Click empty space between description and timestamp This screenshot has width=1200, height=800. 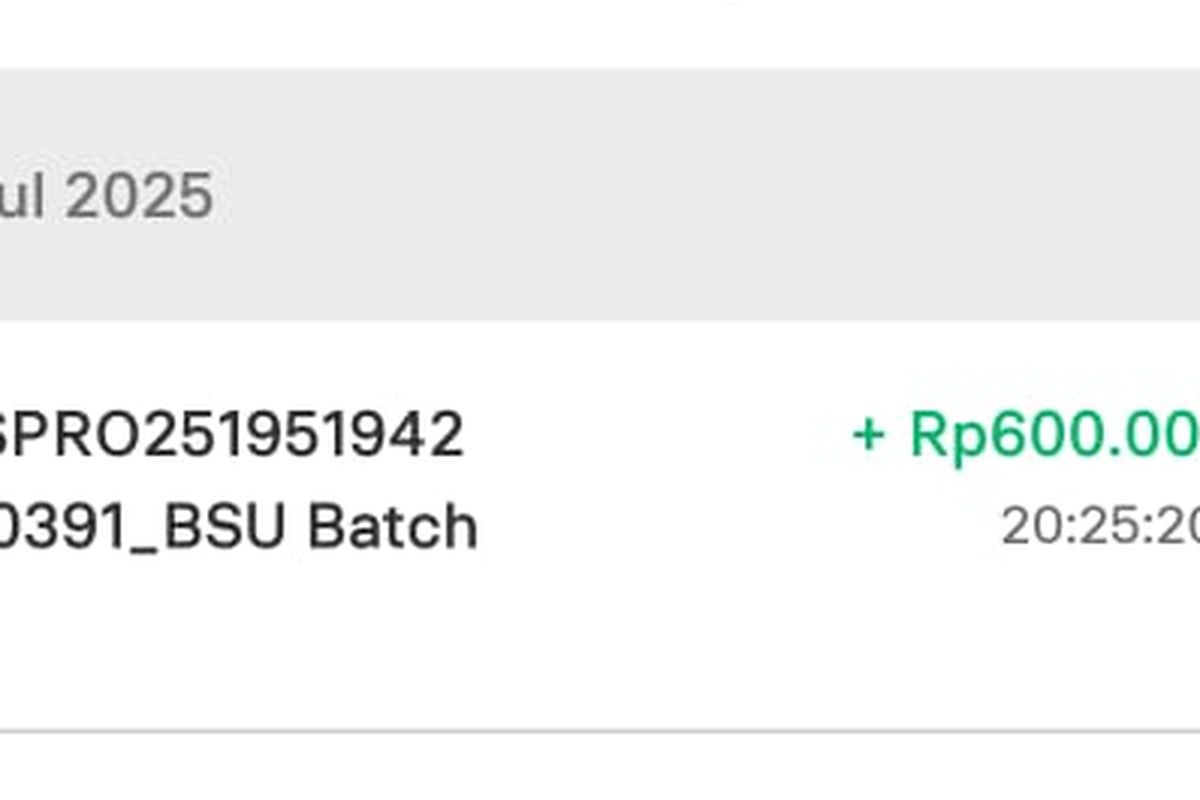(740, 527)
